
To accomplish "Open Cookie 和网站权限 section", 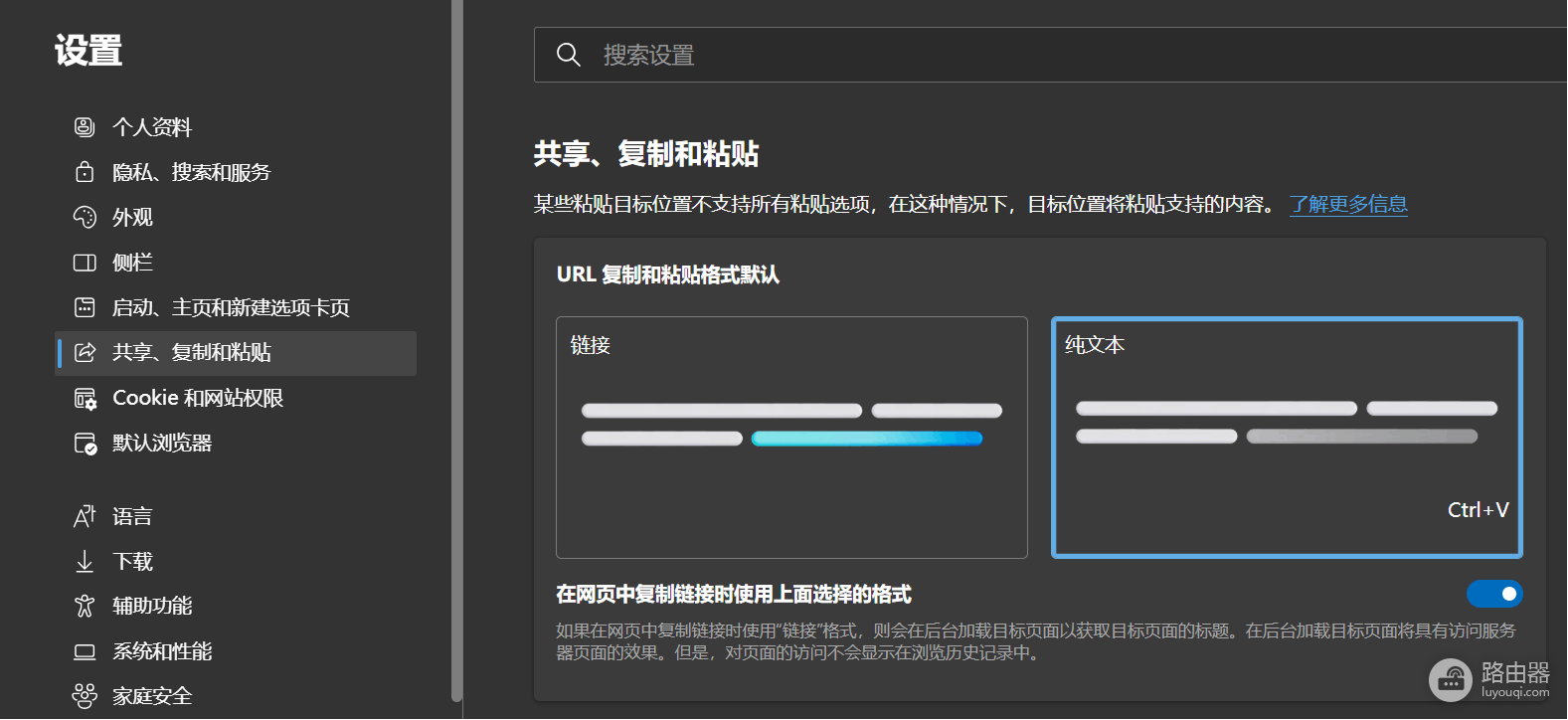I will (236, 398).
